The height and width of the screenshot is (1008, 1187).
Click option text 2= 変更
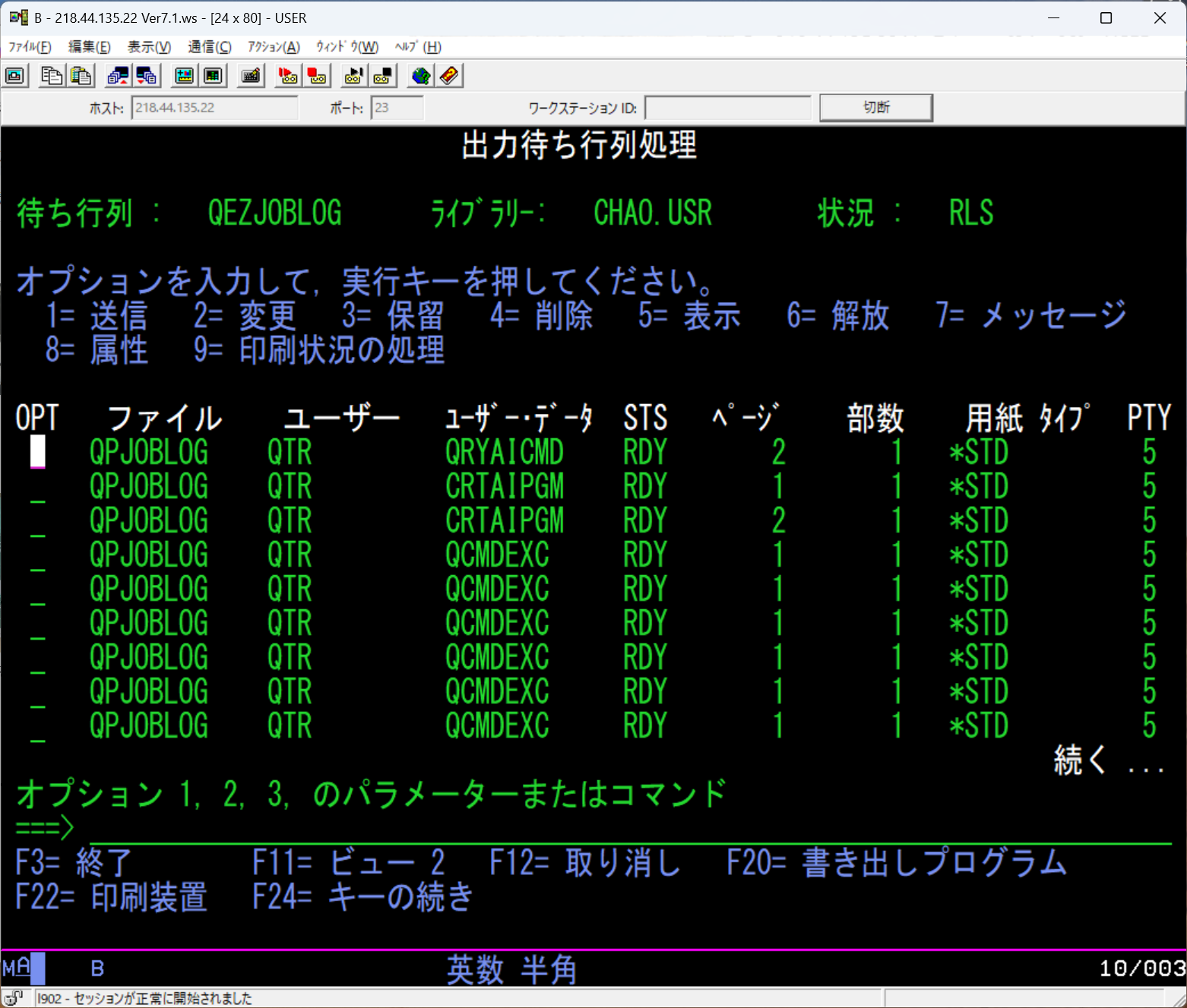(245, 316)
